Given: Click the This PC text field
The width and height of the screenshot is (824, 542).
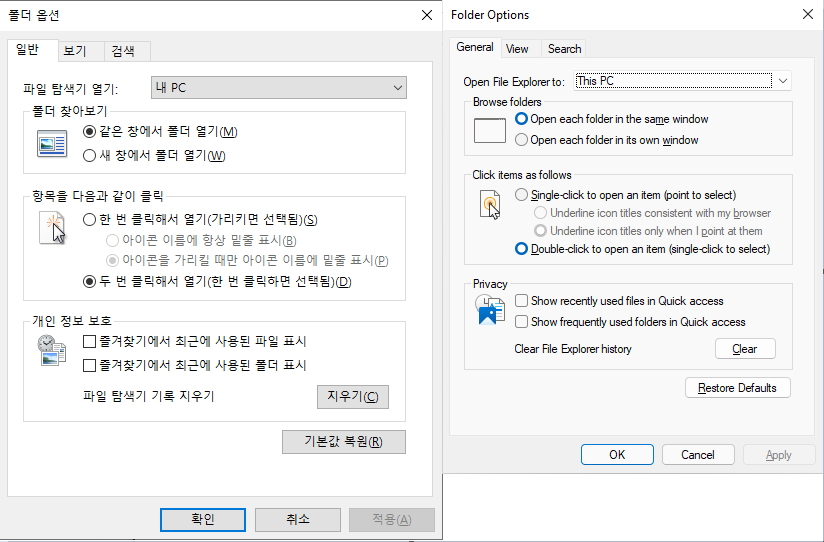Looking at the screenshot, I should click(x=673, y=81).
